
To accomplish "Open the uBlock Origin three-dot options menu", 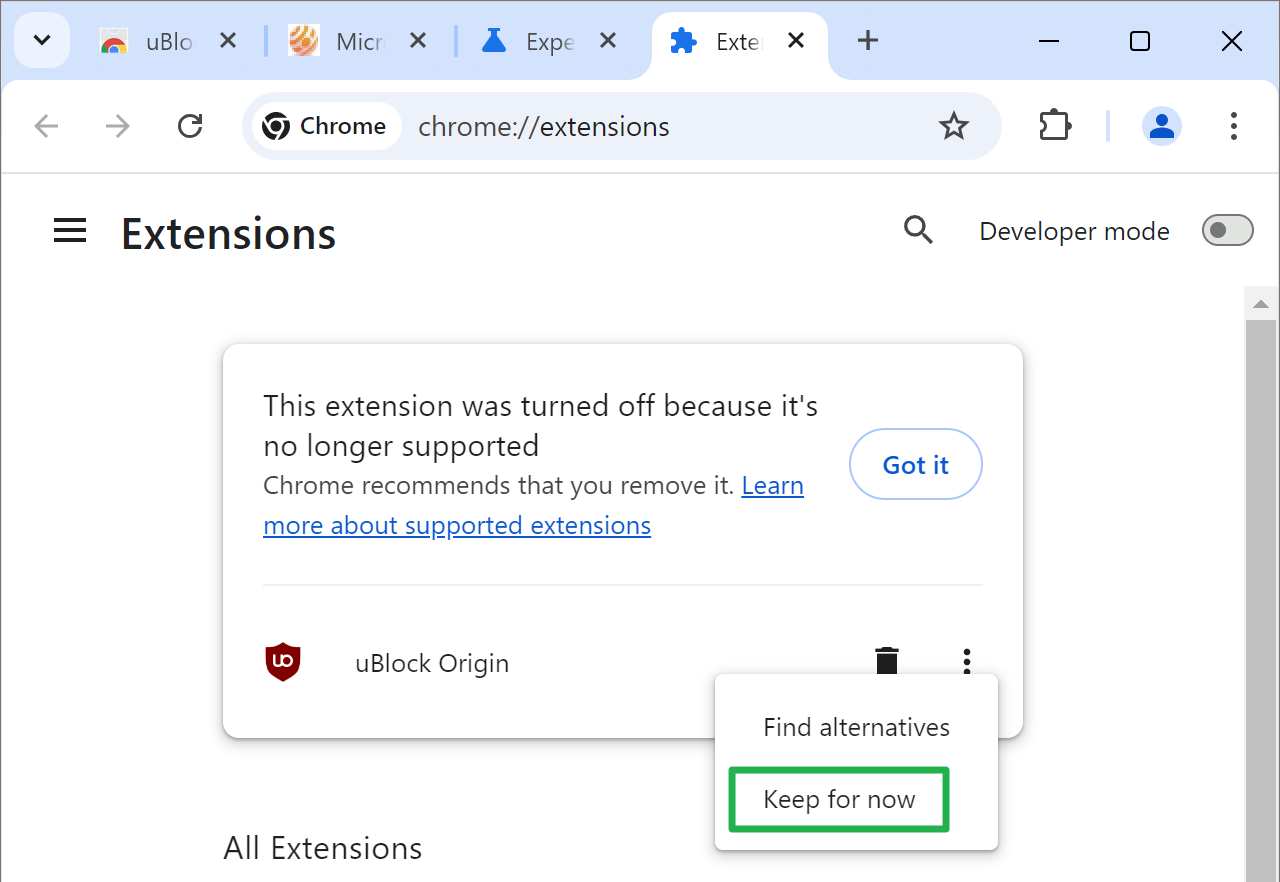I will (x=966, y=661).
